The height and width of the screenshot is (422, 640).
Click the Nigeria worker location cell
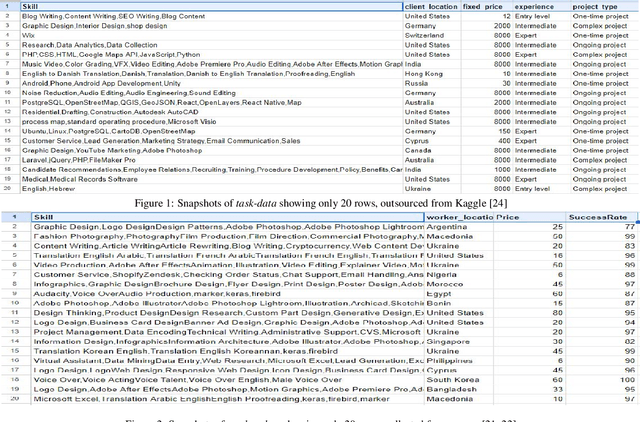(441, 274)
